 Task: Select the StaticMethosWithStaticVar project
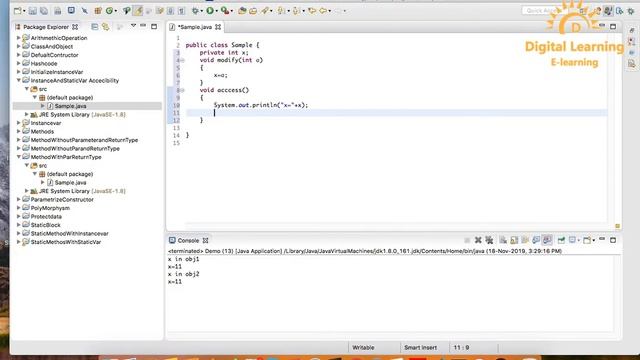66,242
